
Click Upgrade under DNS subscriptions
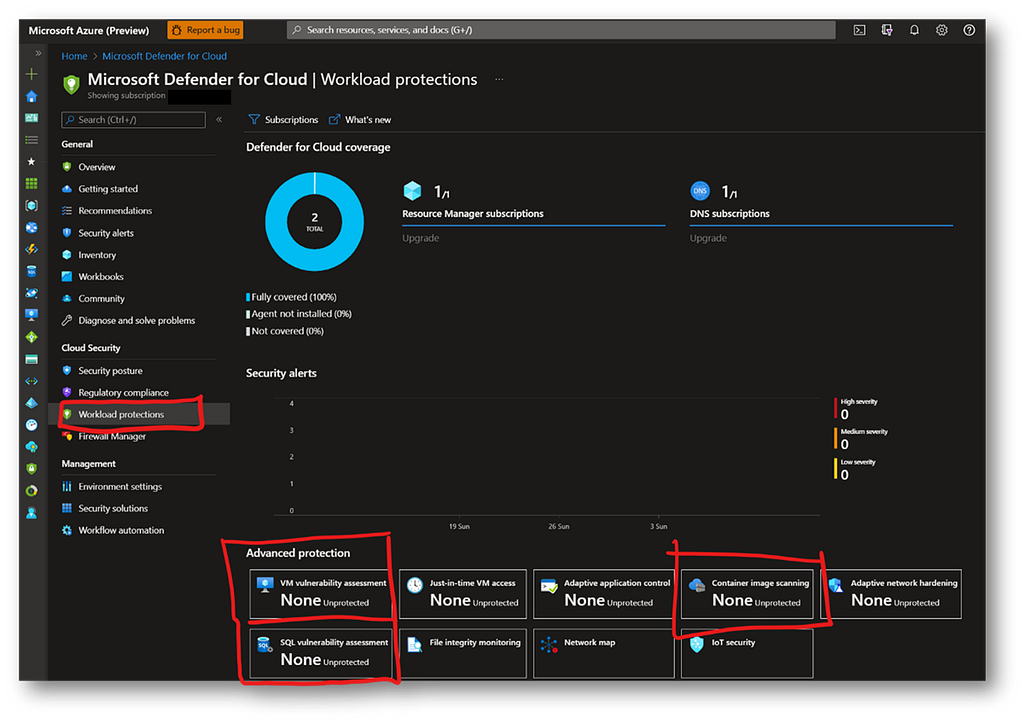pos(708,238)
